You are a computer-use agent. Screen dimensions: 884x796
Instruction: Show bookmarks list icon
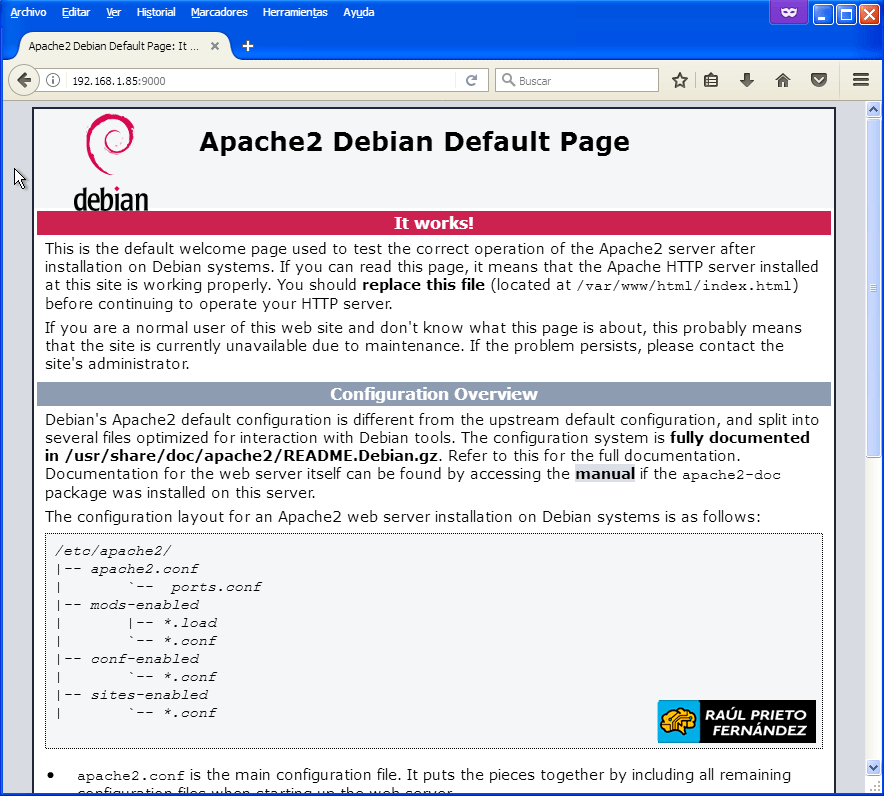pyautogui.click(x=711, y=81)
